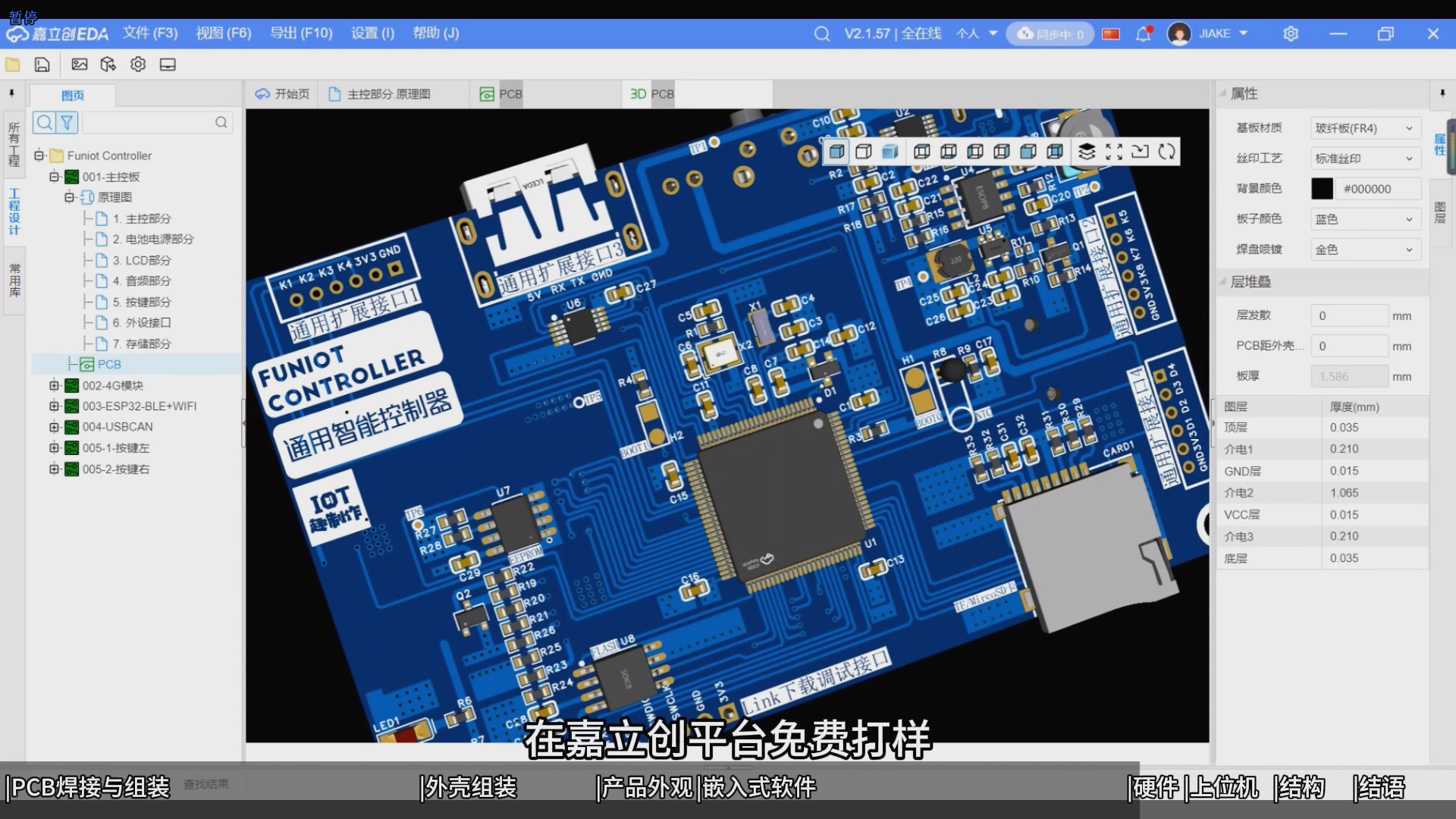Click the export arrow tray icon in 3D toolbar
This screenshot has width=1456, height=819.
click(1140, 152)
